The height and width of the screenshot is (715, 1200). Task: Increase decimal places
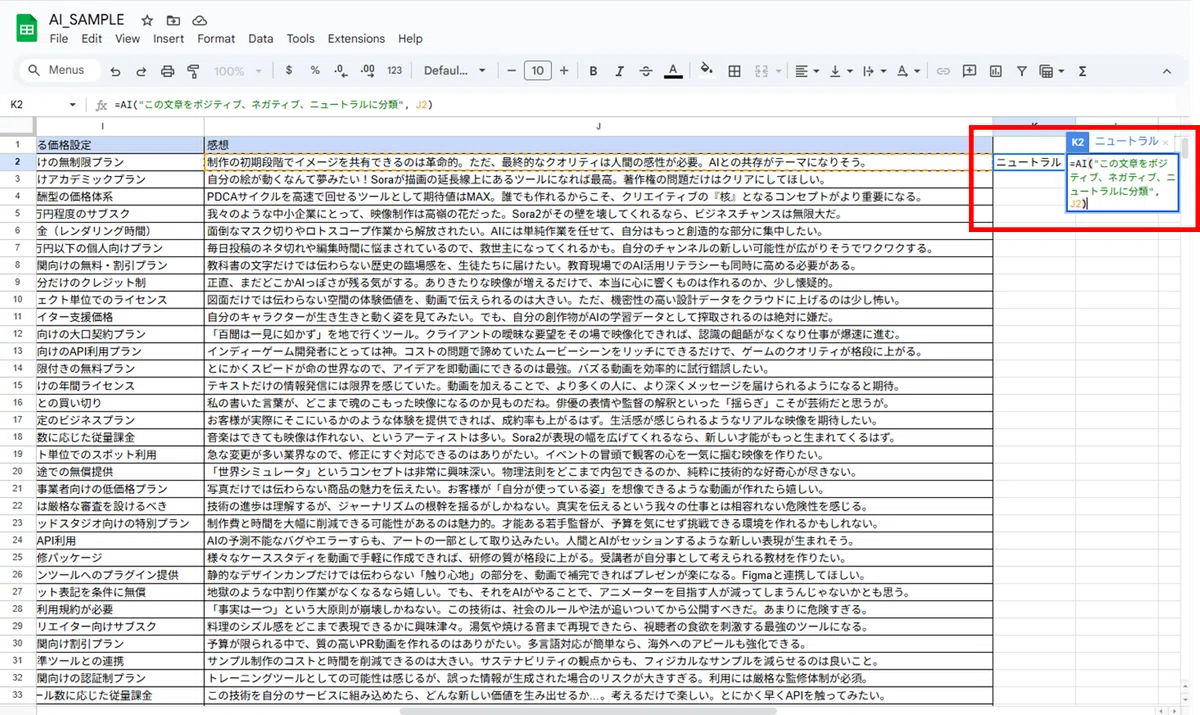(367, 71)
